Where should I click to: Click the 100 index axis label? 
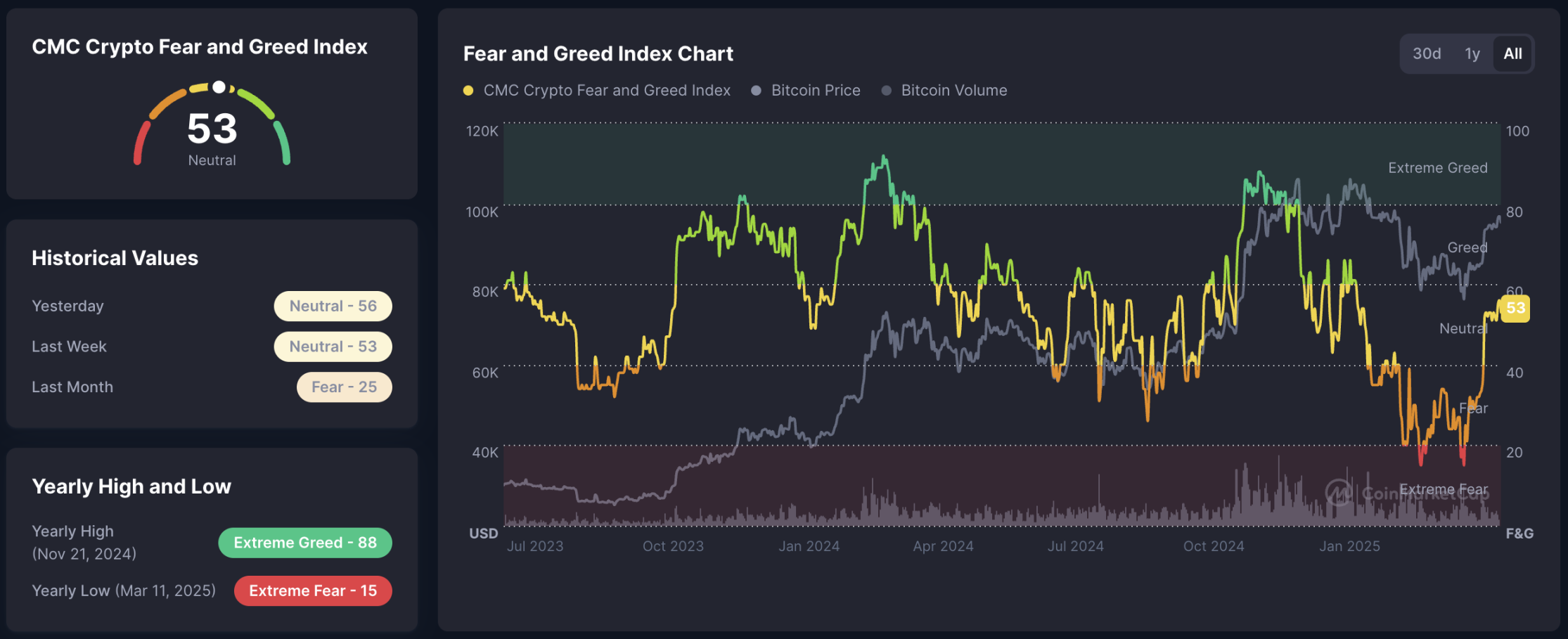point(1517,131)
